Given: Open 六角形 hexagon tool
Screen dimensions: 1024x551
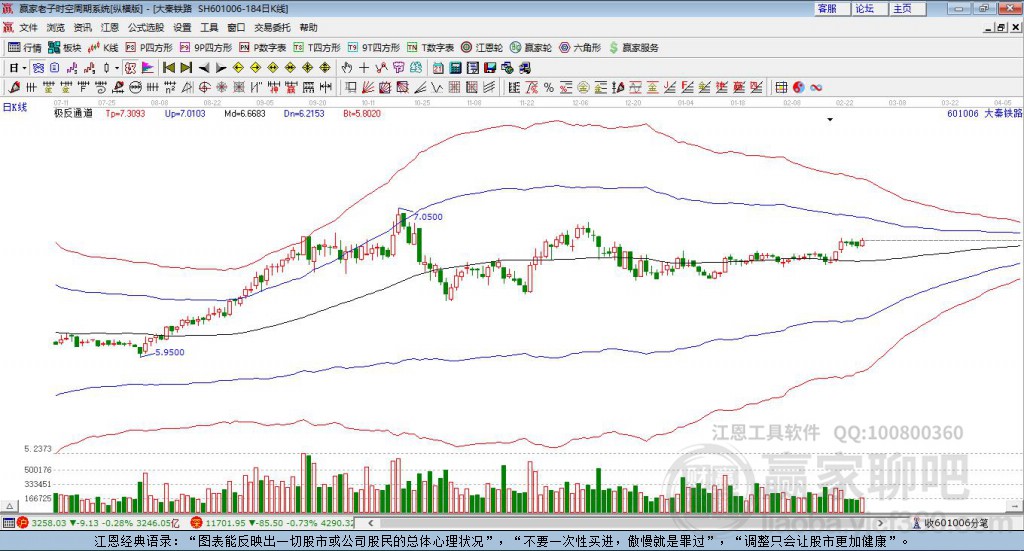Looking at the screenshot, I should (x=580, y=48).
